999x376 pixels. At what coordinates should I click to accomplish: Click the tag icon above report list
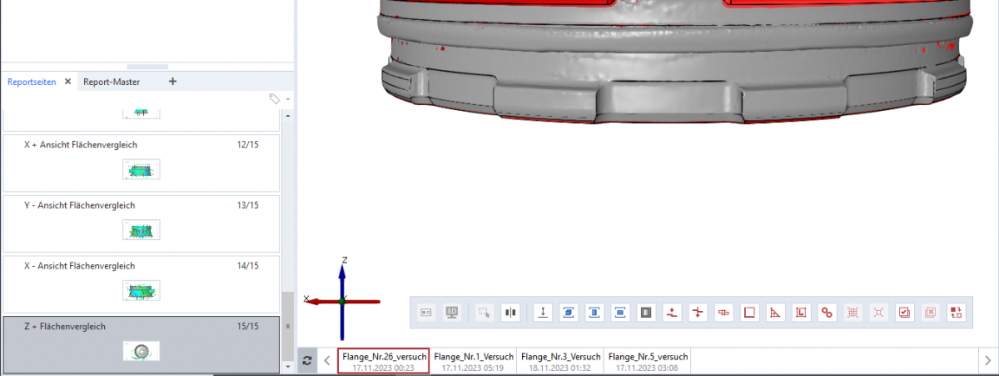[274, 99]
